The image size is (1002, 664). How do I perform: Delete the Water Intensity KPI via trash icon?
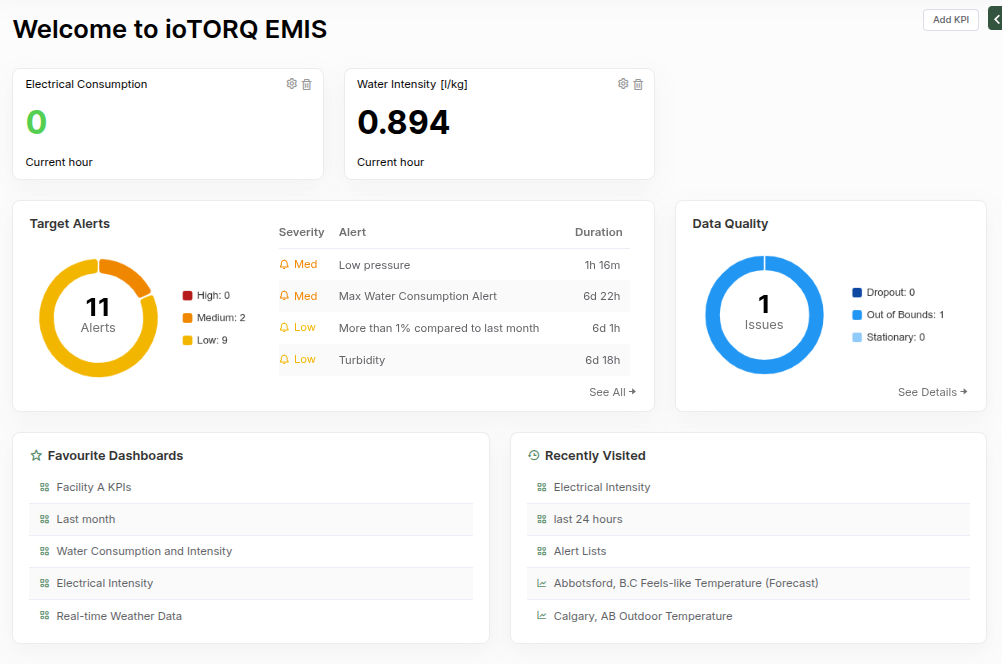tap(638, 84)
